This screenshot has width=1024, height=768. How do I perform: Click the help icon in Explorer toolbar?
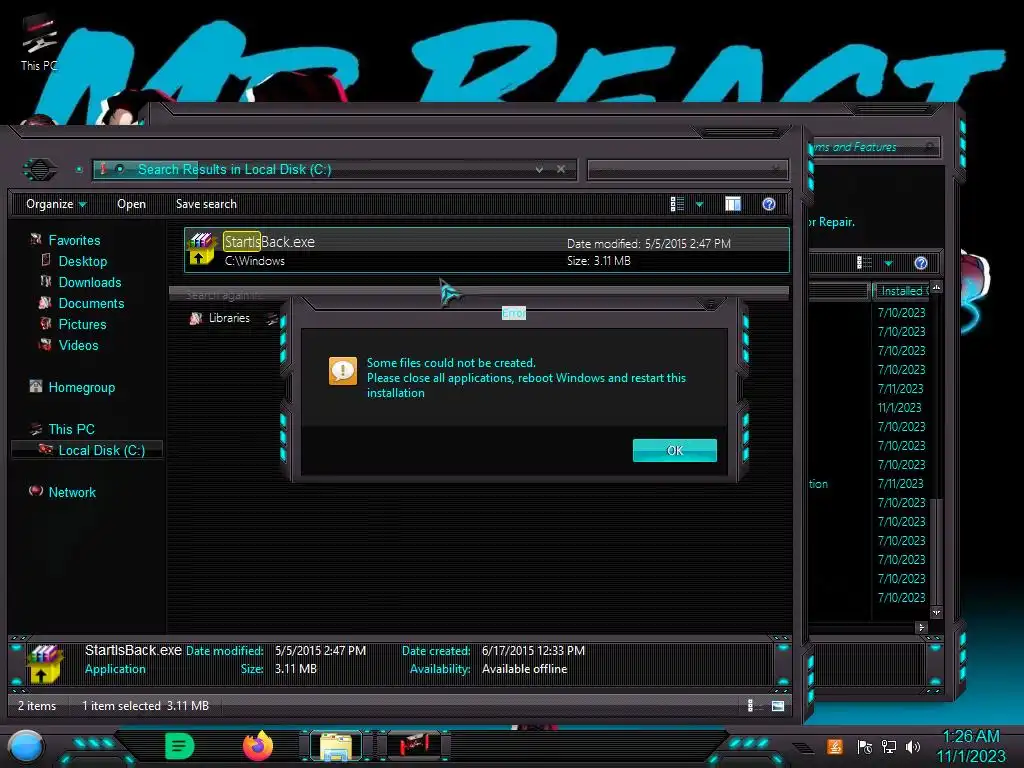(769, 204)
